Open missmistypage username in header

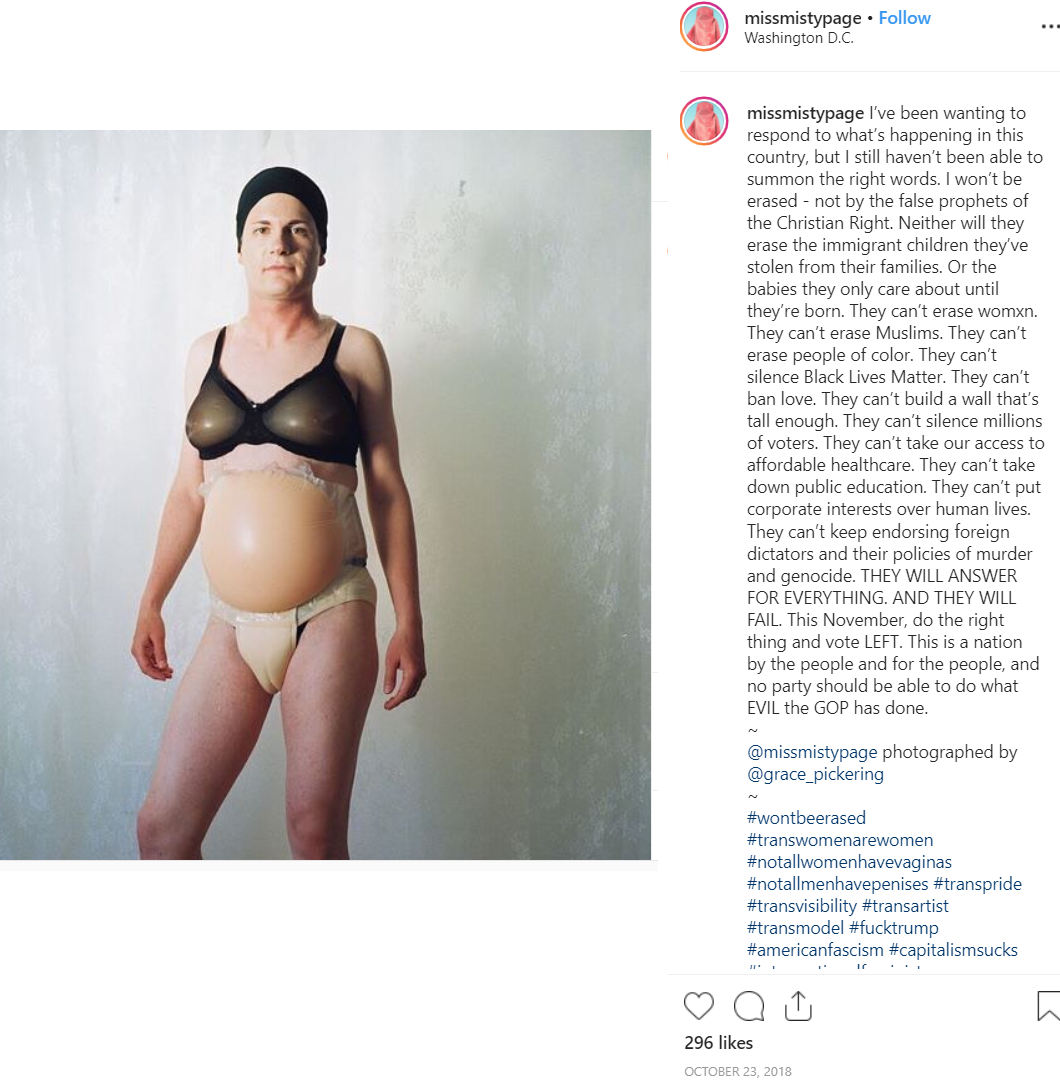click(x=803, y=18)
